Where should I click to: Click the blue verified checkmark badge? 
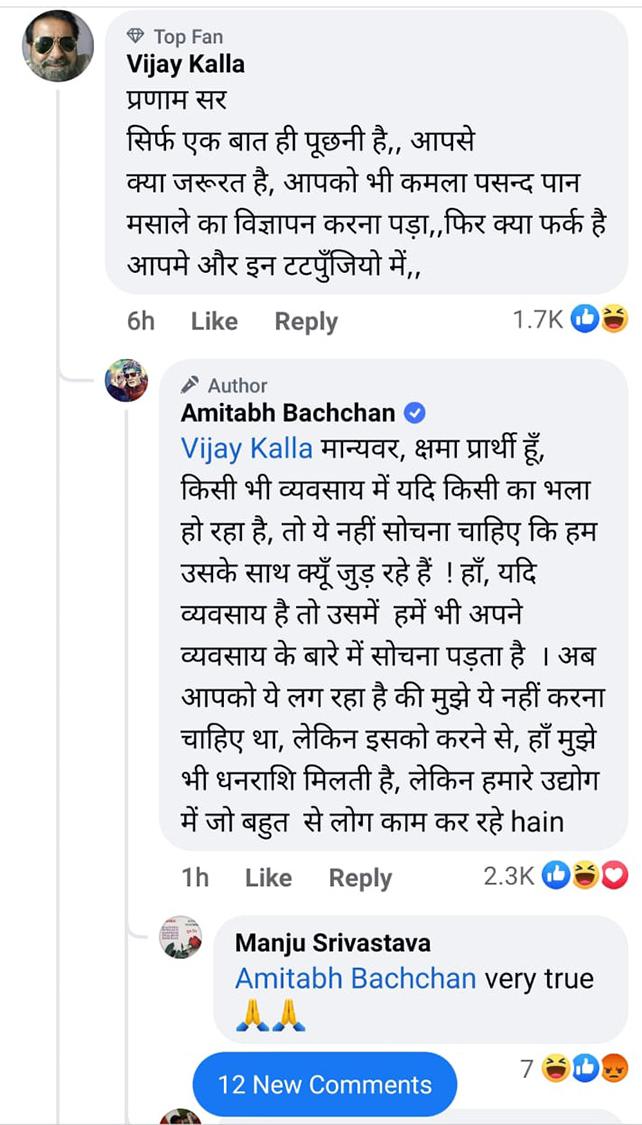[x=414, y=413]
